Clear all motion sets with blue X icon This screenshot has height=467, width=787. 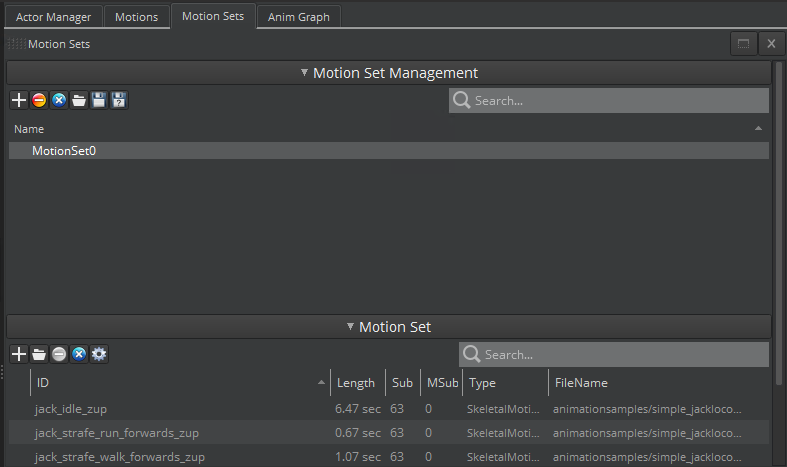pyautogui.click(x=58, y=100)
